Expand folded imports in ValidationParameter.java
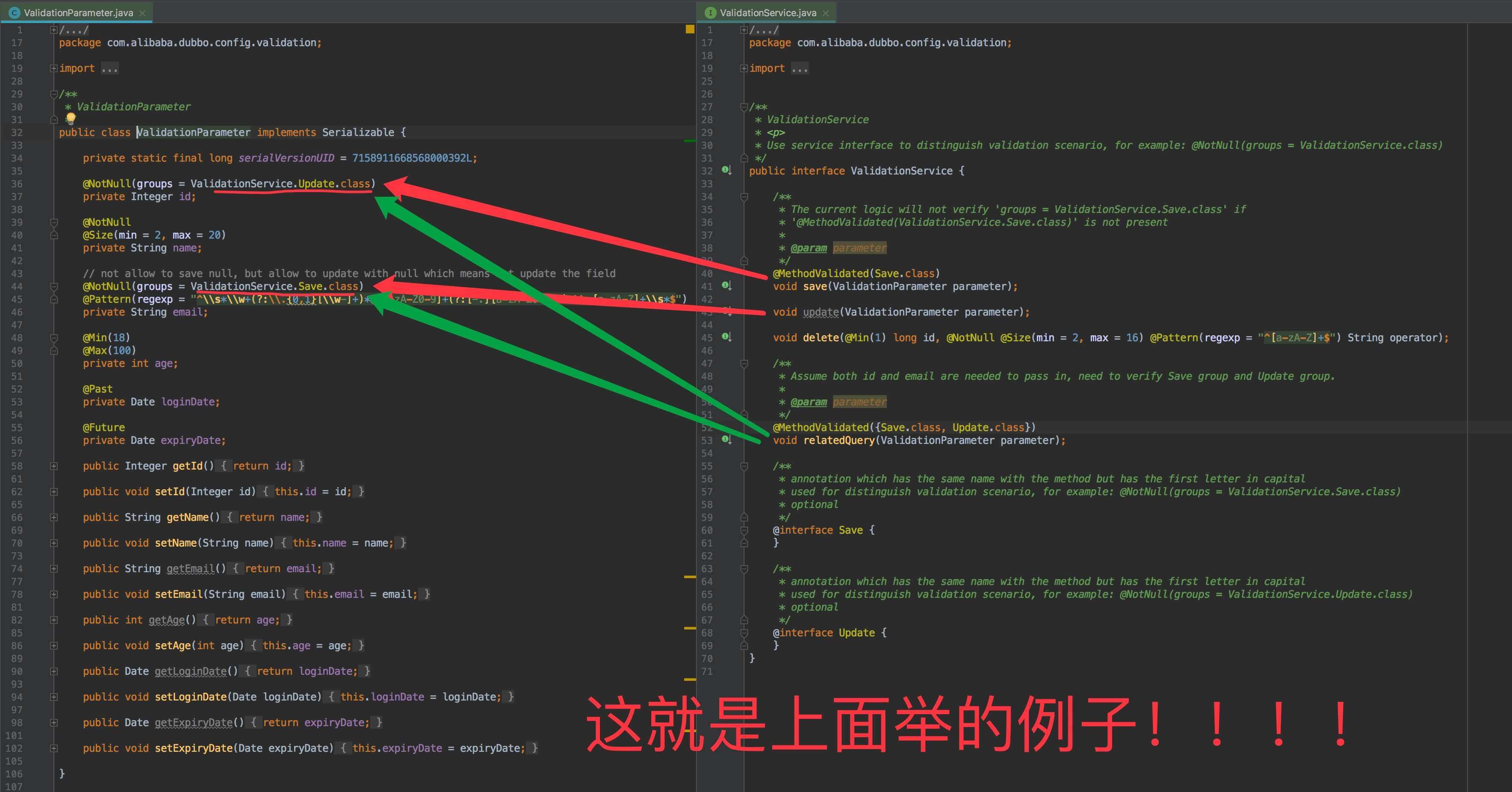 point(54,68)
